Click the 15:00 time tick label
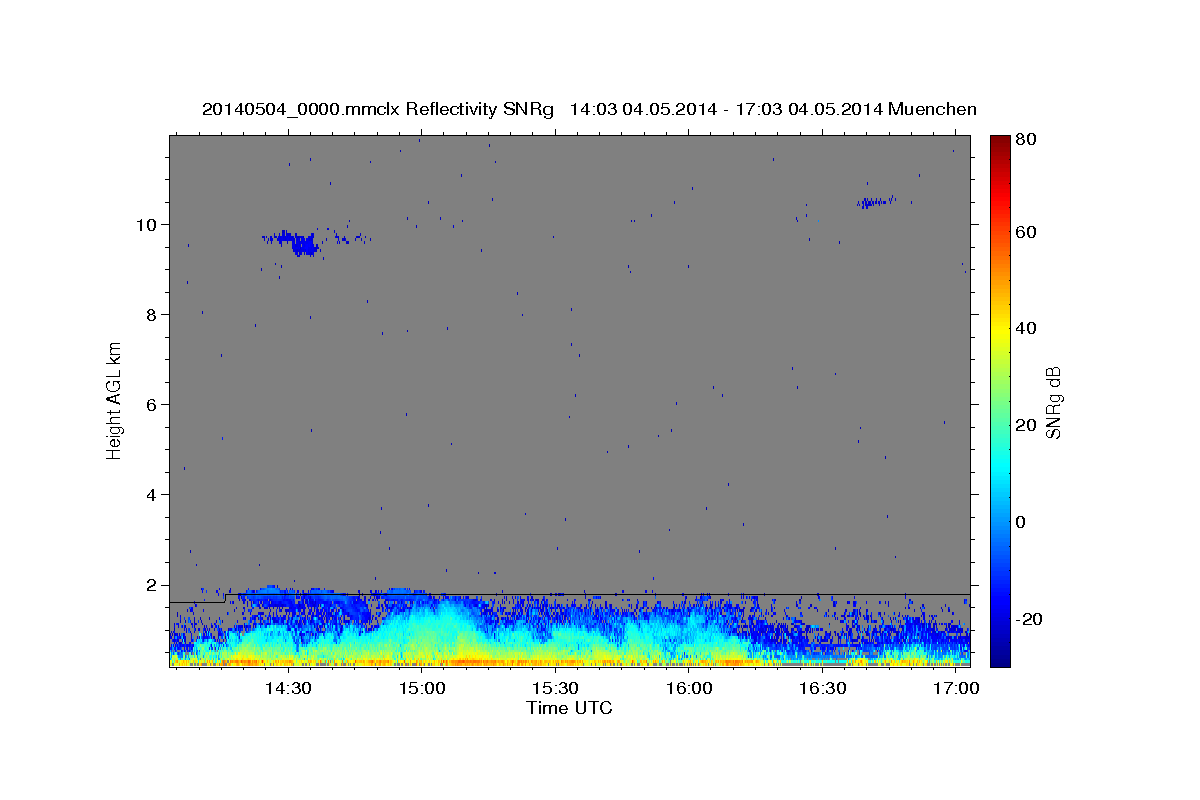Viewport: 1200px width, 800px height. [x=422, y=689]
